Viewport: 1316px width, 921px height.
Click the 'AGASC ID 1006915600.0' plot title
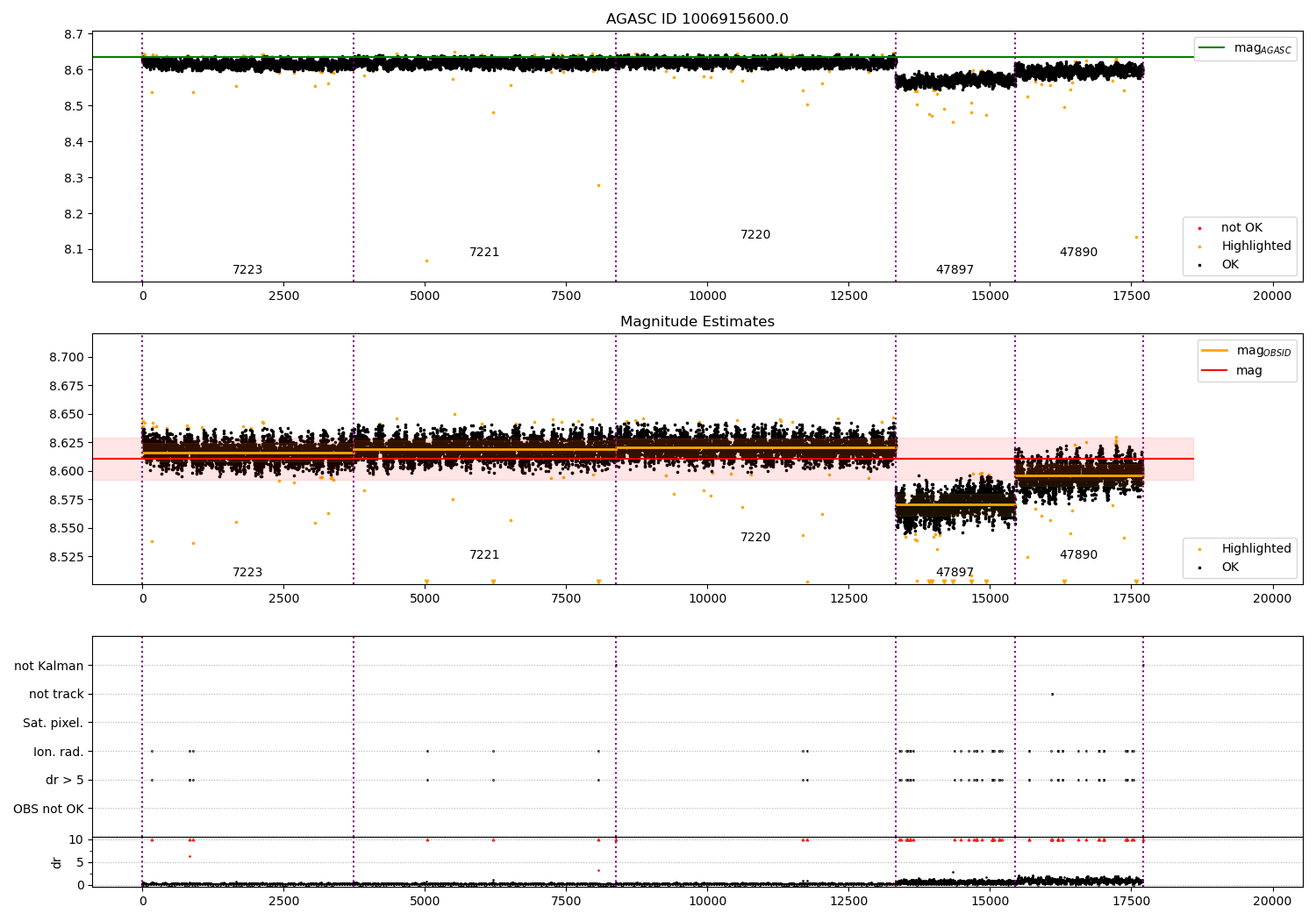697,19
